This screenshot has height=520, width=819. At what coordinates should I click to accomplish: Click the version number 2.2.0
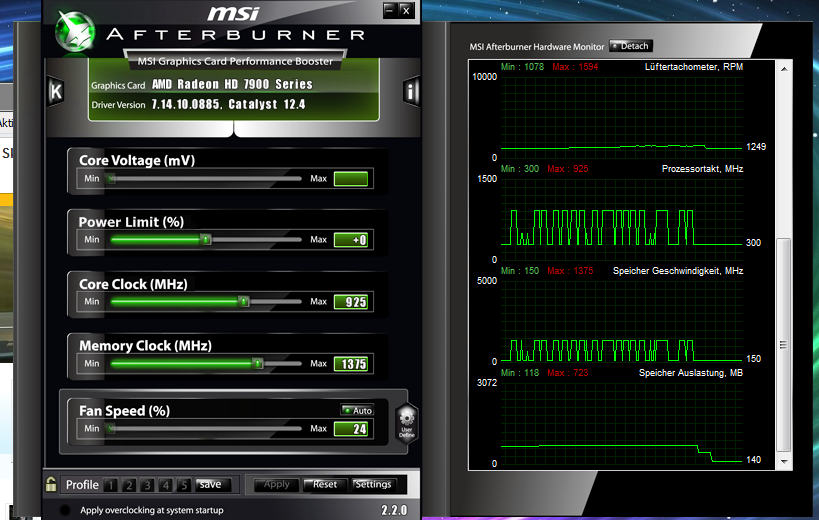coord(394,510)
